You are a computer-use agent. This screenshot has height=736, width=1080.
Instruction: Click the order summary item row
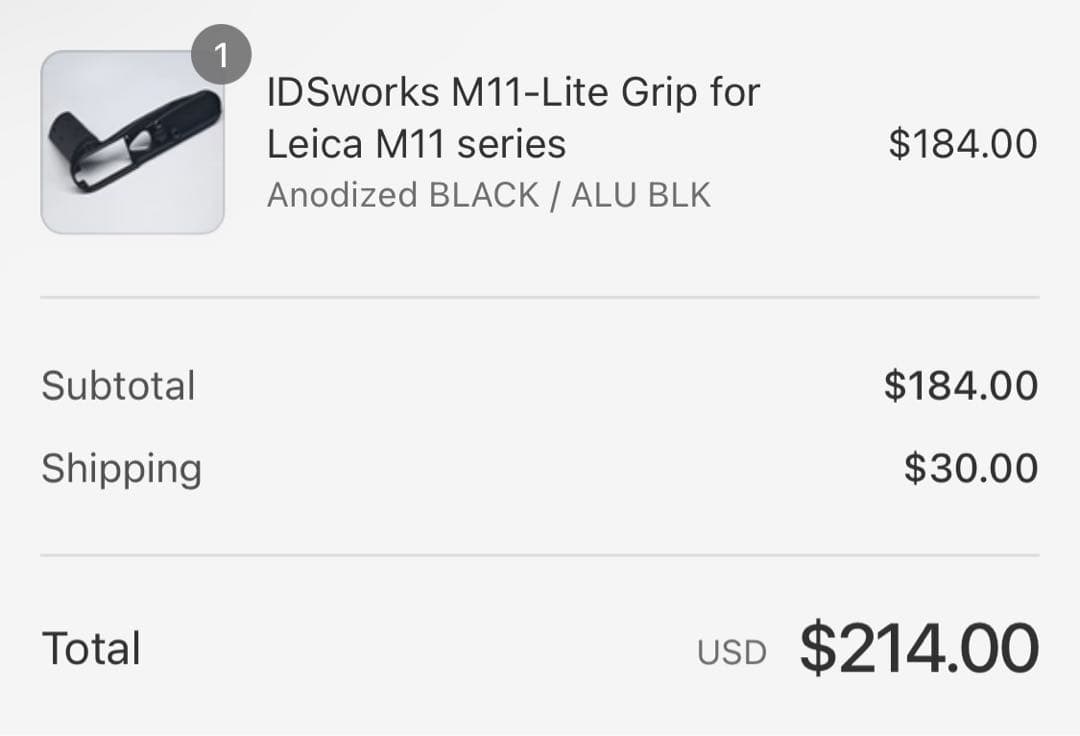(540, 145)
